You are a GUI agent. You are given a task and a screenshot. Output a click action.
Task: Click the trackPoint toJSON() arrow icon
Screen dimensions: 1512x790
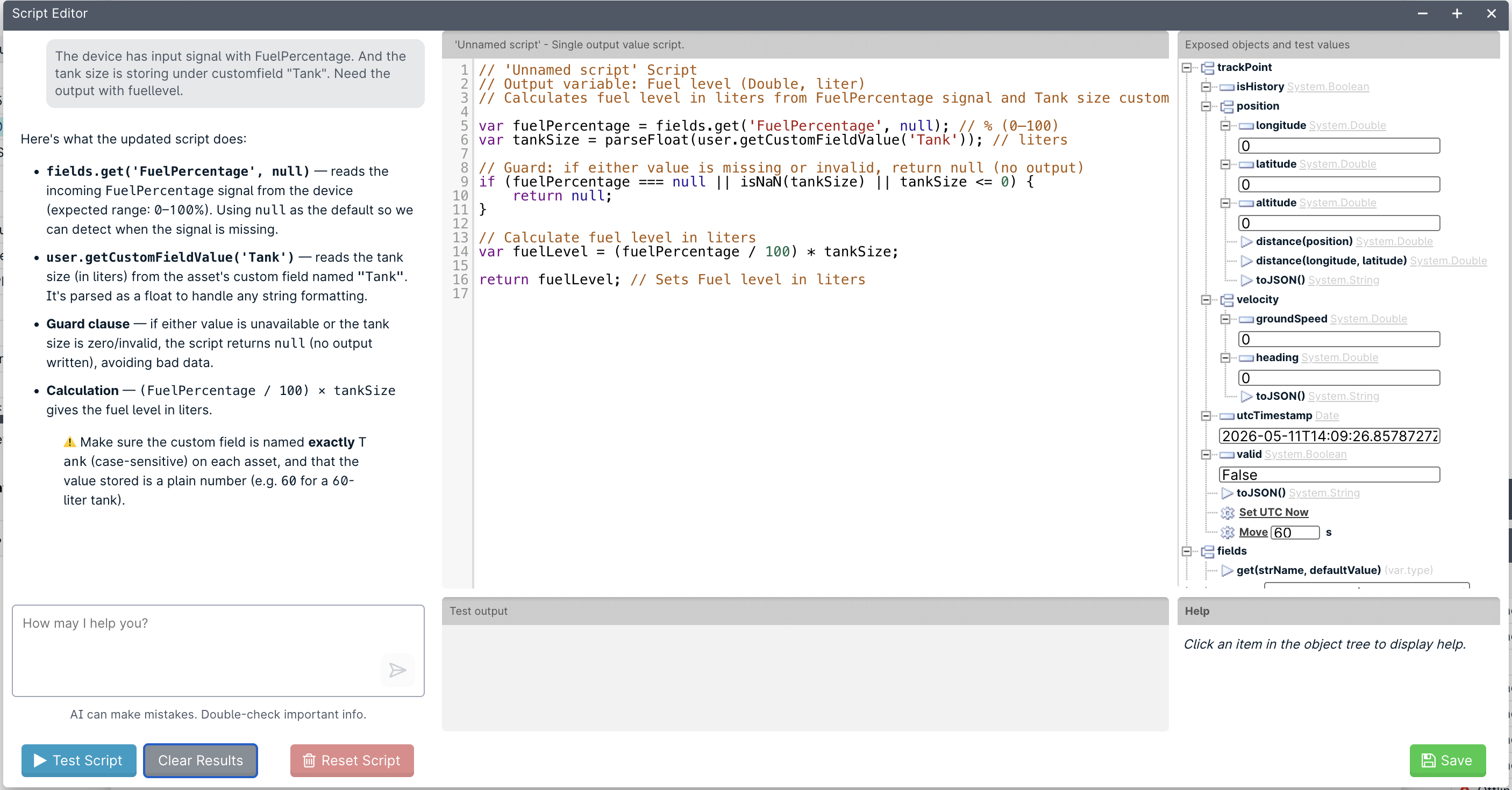coord(1228,493)
